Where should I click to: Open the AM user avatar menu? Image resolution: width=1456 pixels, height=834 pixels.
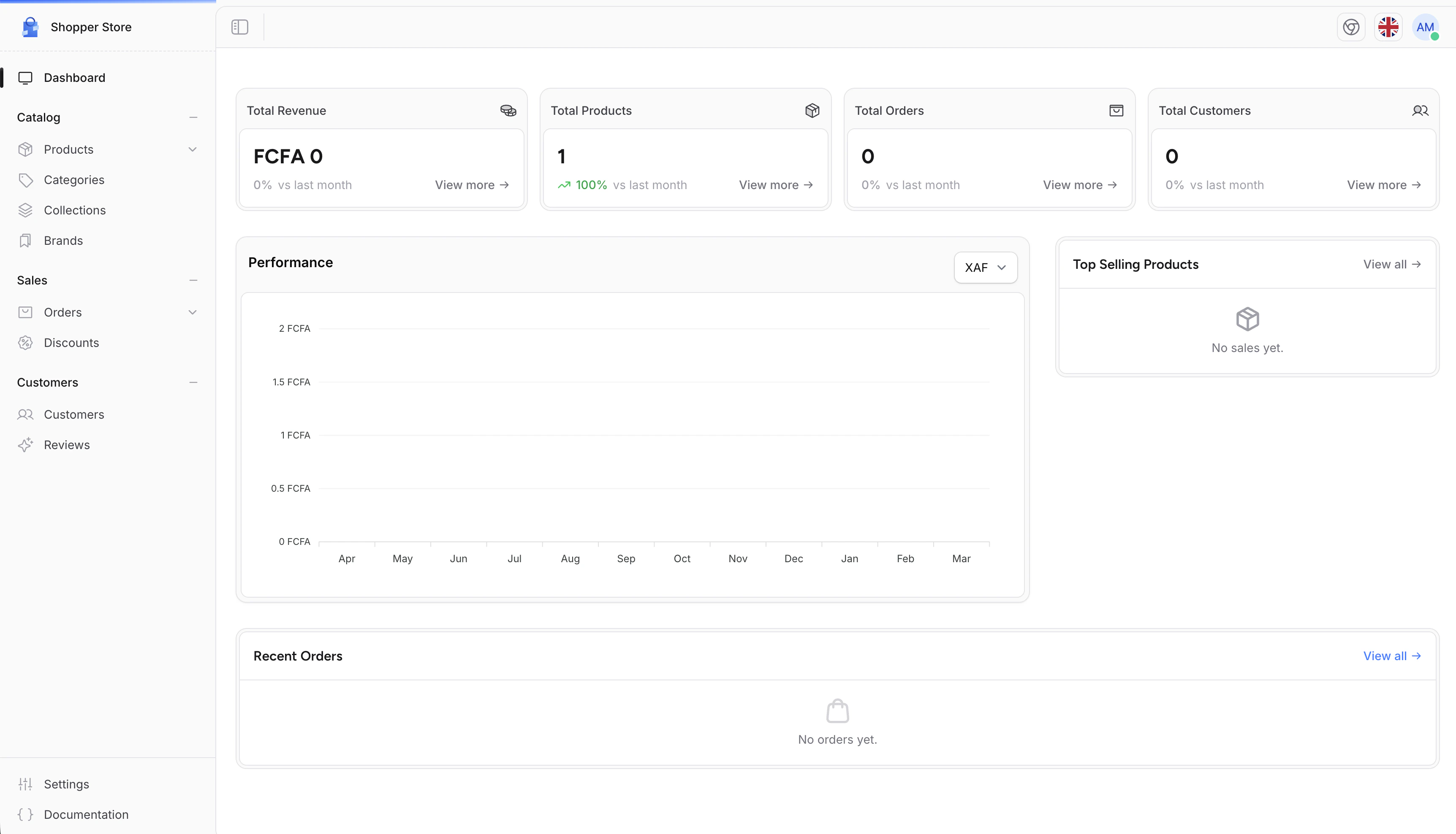point(1426,27)
